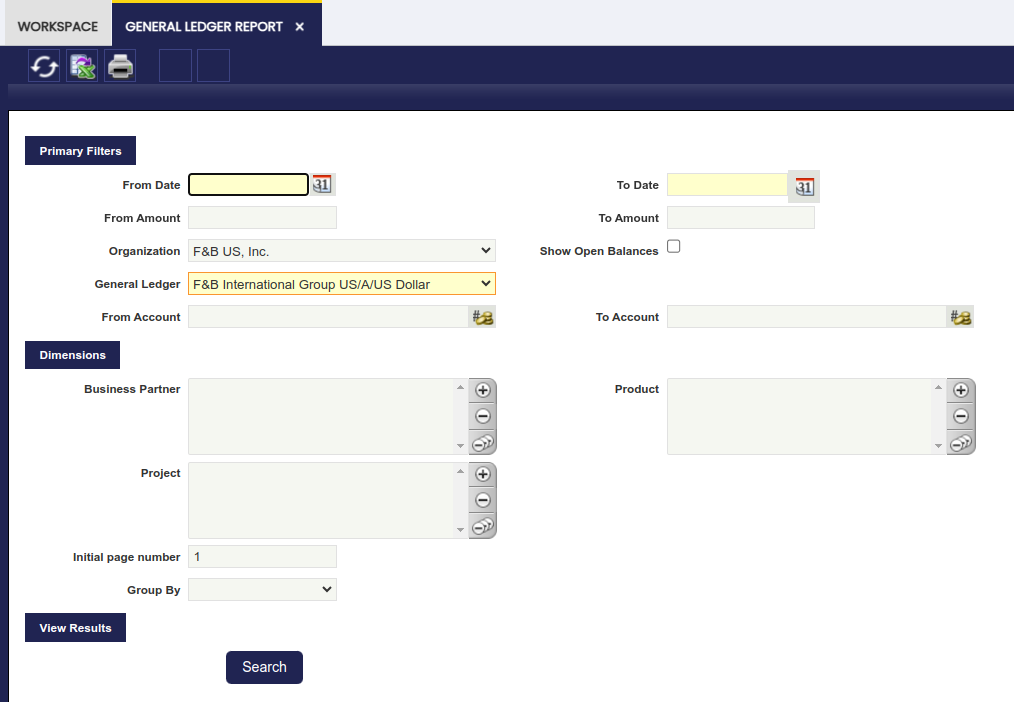Open the General Ledger dropdown
Screen dimensions: 1014x702
(341, 284)
